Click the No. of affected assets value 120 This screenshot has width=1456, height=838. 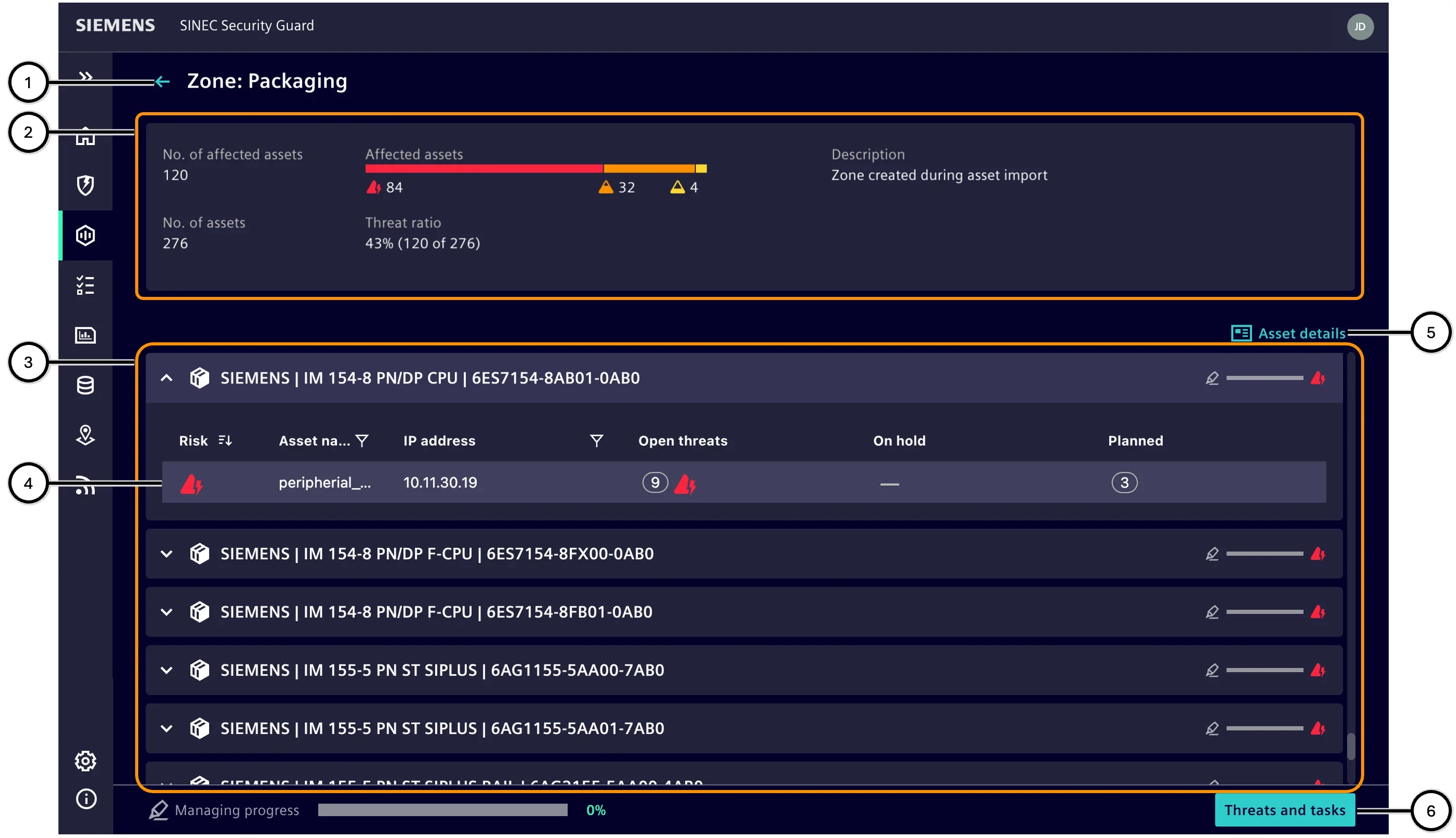point(175,175)
